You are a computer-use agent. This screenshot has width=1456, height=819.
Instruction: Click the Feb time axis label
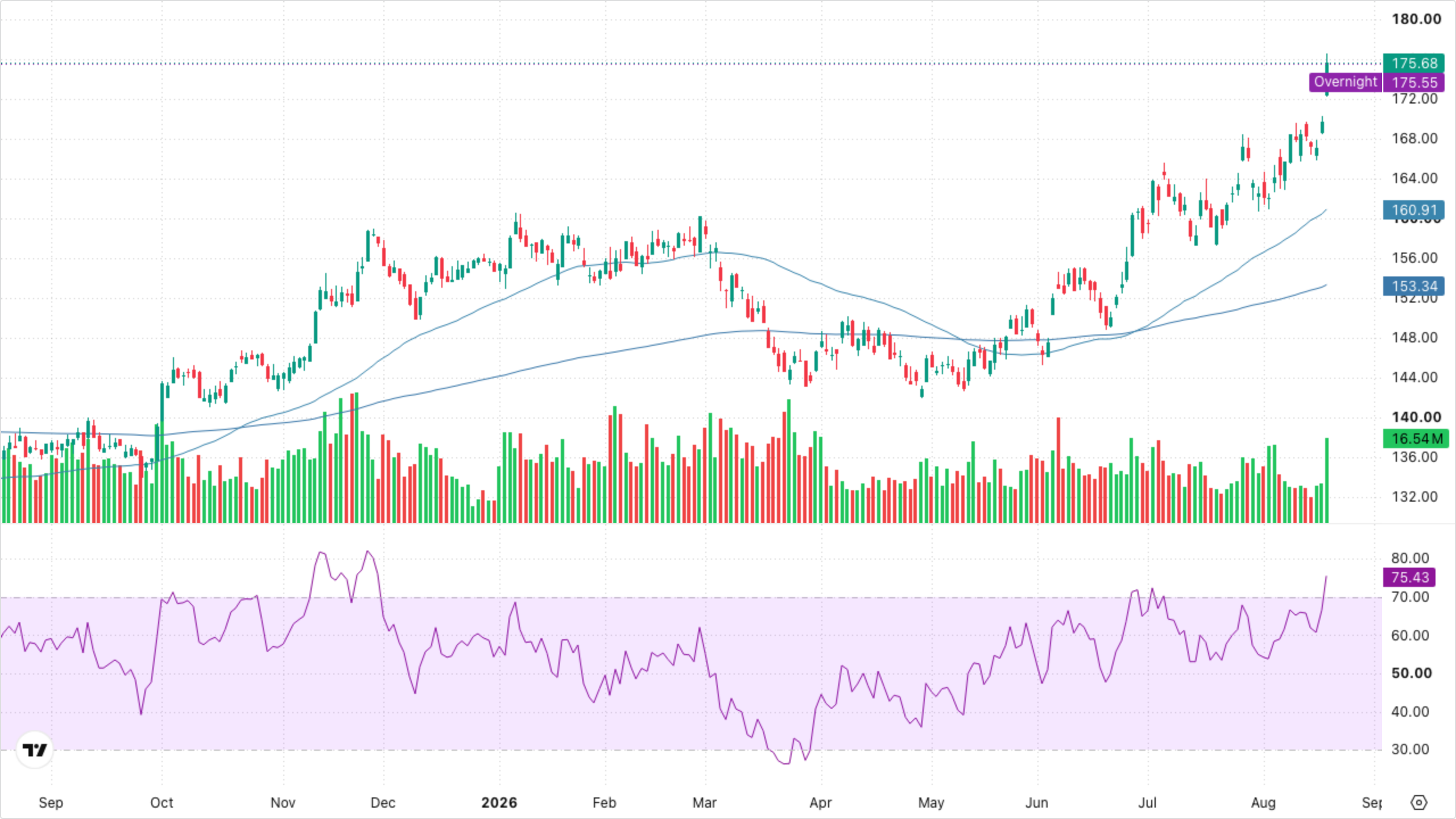(x=604, y=803)
